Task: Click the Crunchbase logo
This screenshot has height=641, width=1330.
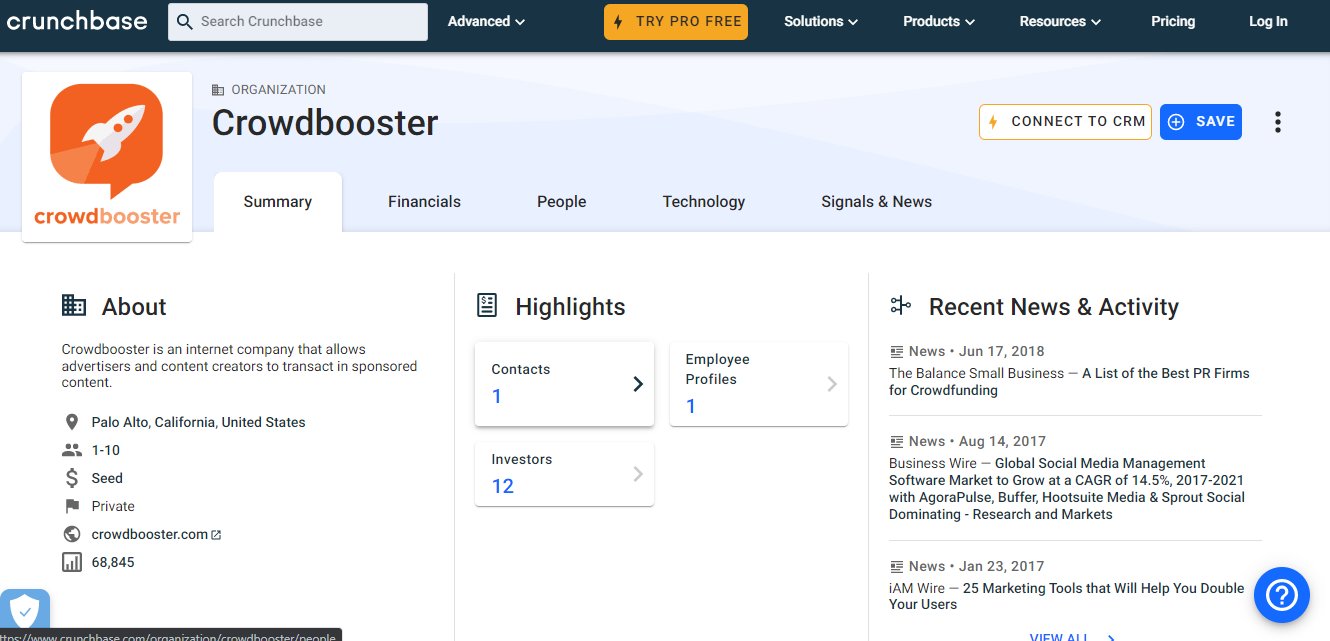Action: [x=77, y=21]
